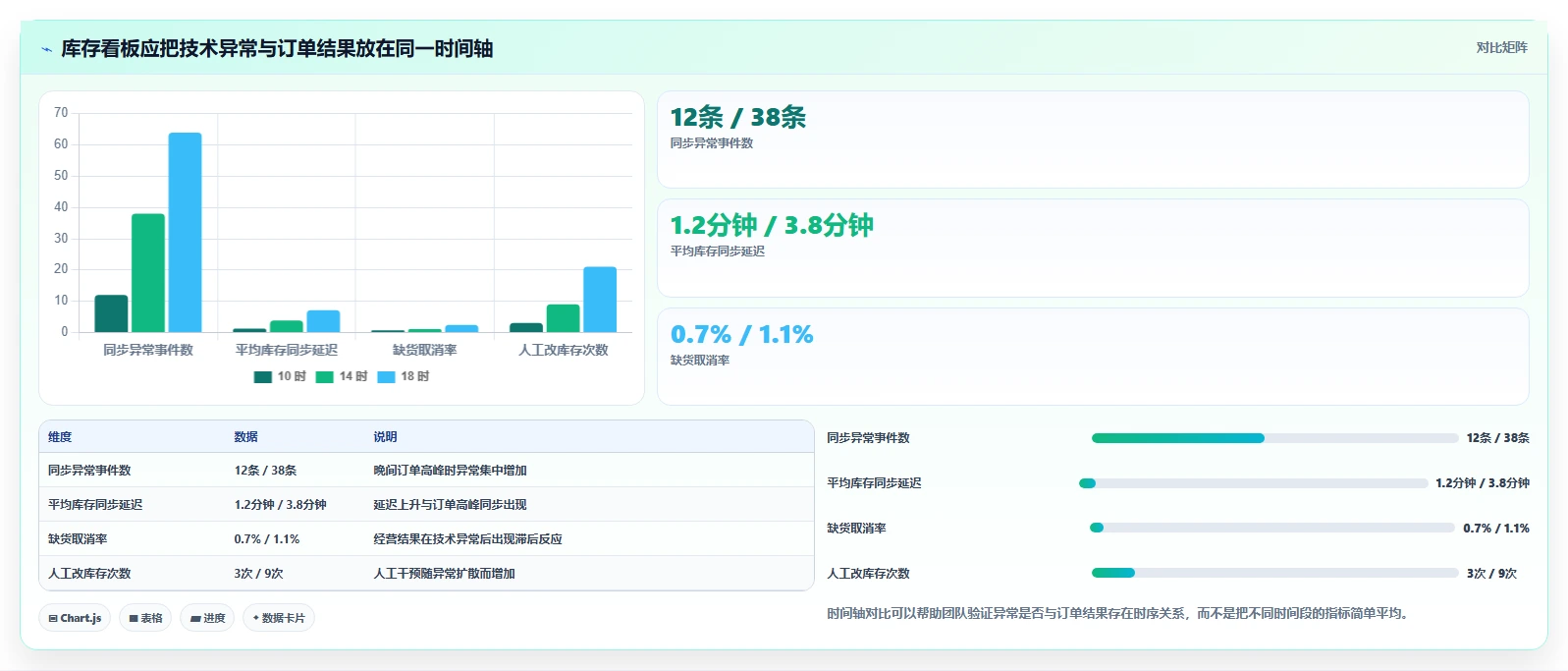Click the footer note starting 时间轴对比可以帮助团队
Image resolution: width=1568 pixels, height=671 pixels.
(1120, 614)
